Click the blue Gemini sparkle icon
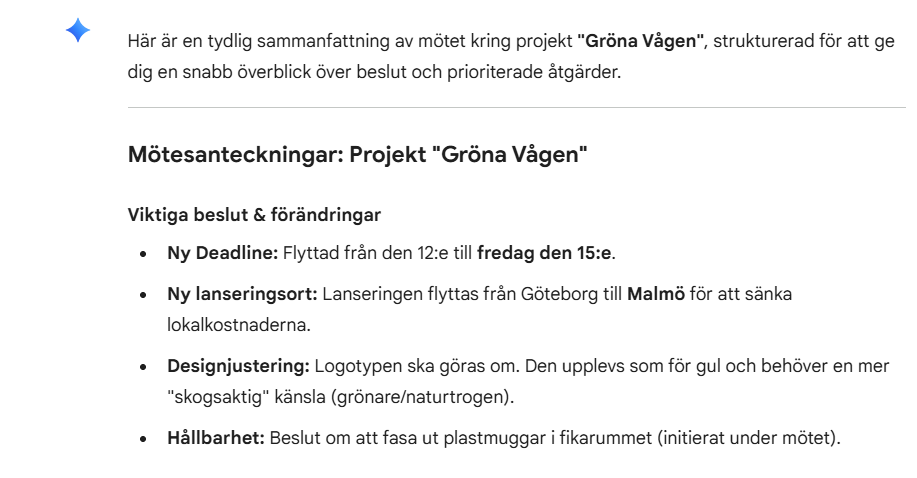The width and height of the screenshot is (917, 478). coord(78,32)
